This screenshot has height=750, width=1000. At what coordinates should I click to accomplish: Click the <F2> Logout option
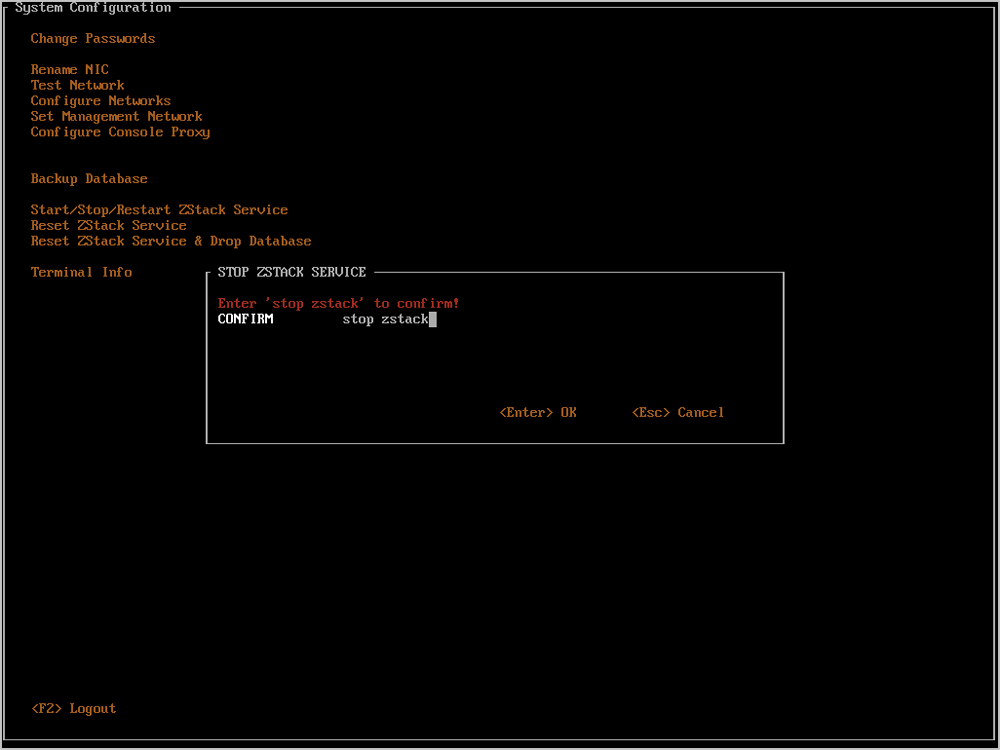click(74, 709)
